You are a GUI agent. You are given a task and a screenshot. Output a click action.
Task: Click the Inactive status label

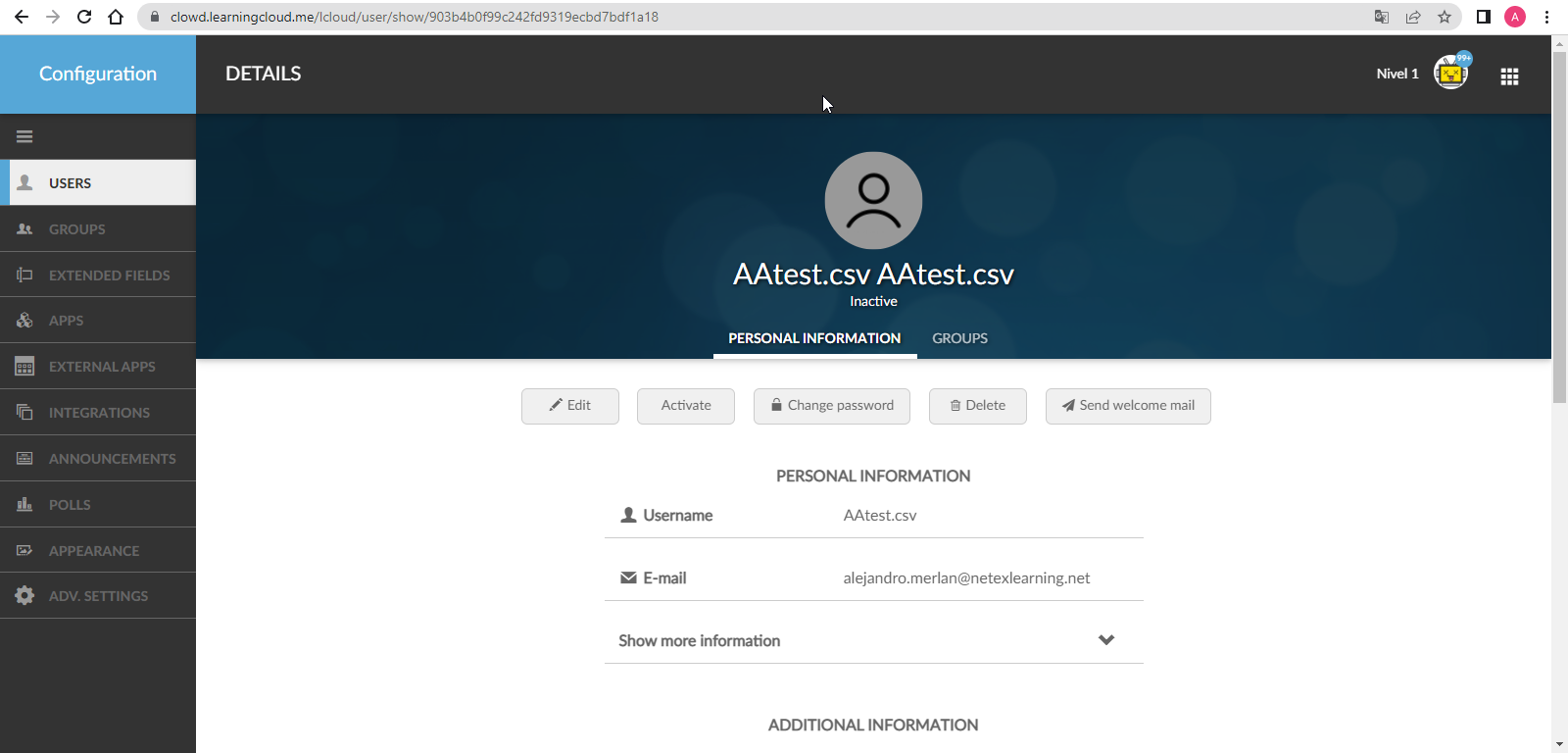click(873, 301)
